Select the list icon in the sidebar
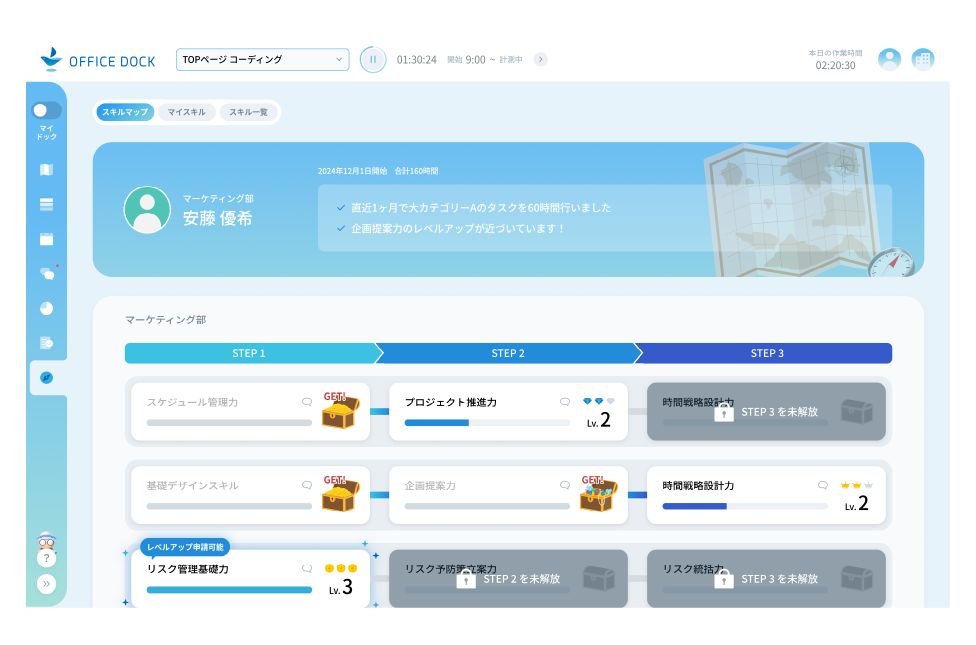Image resolution: width=976 pixels, height=645 pixels. [45, 204]
